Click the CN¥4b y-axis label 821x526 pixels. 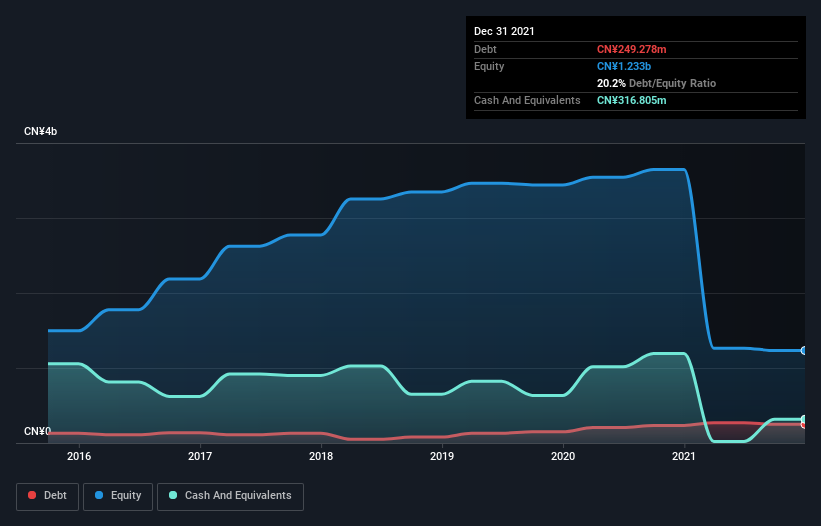pos(40,131)
